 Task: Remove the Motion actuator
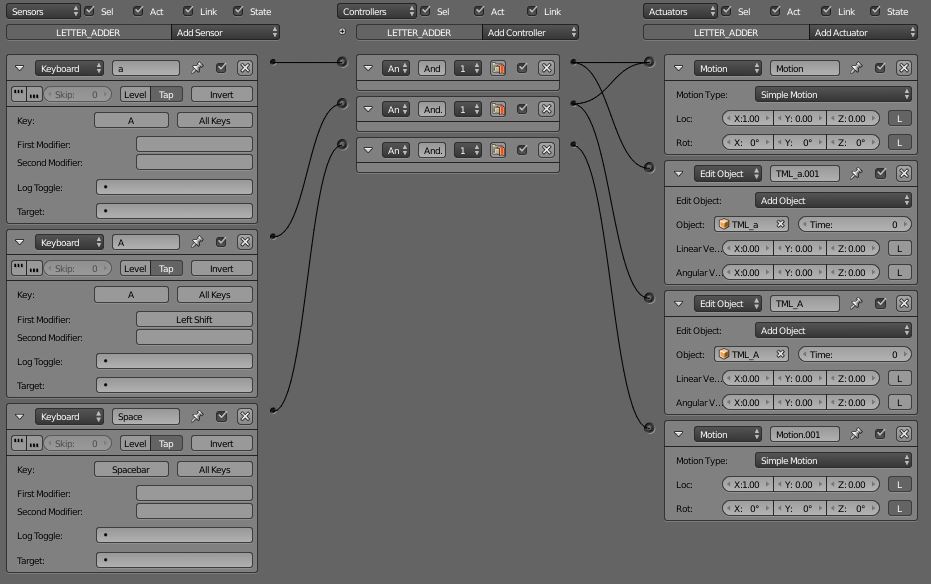tap(904, 68)
